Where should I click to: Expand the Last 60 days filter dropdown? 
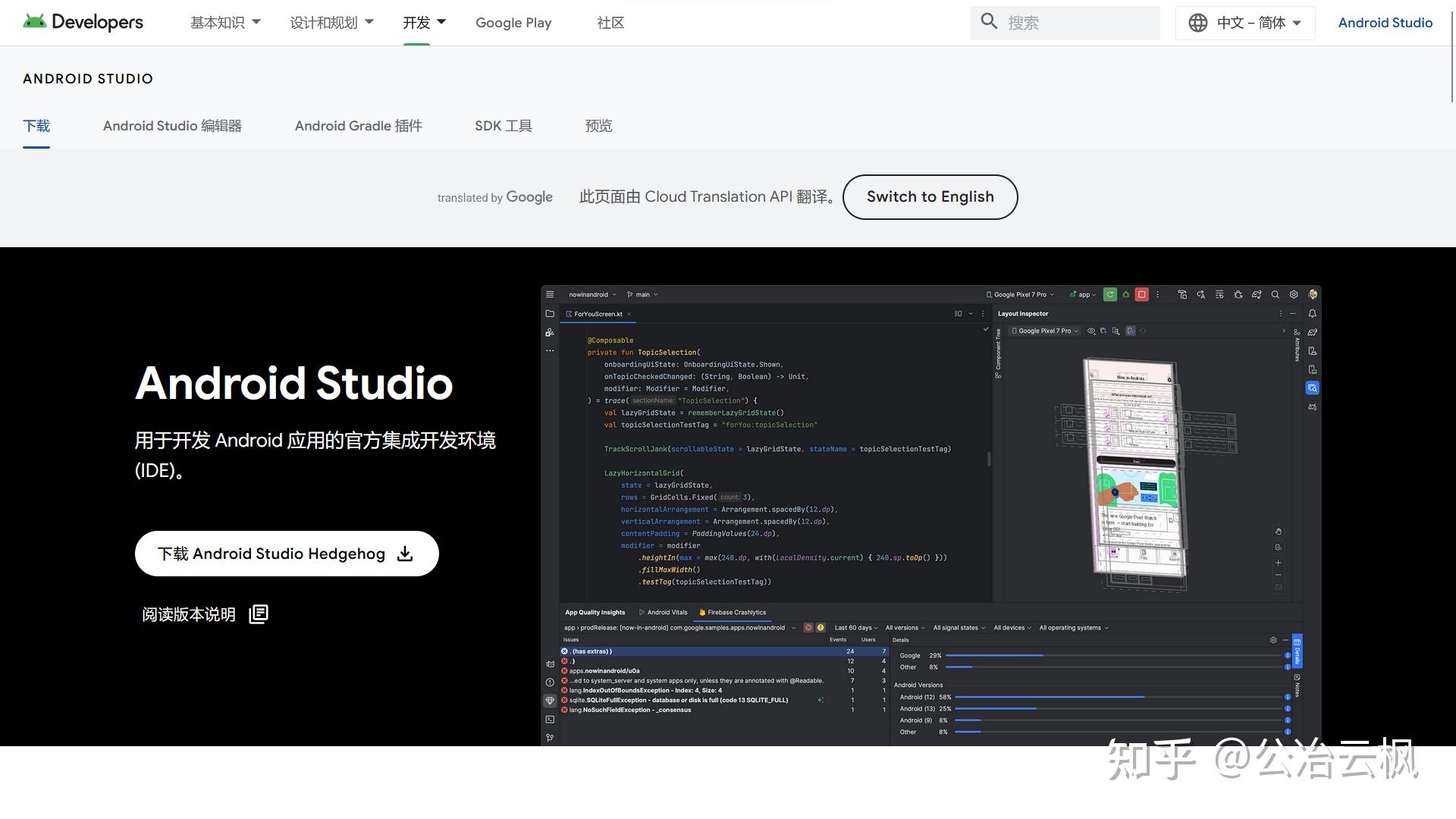[x=855, y=628]
